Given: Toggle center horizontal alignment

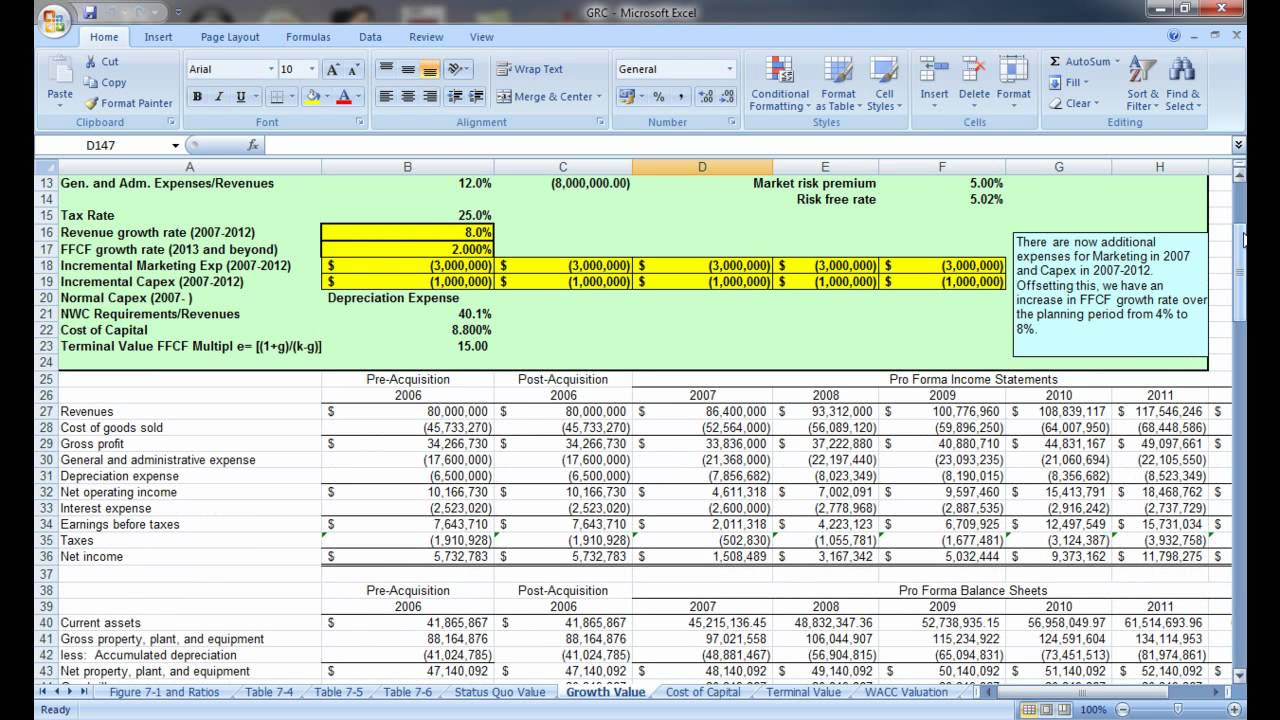Looking at the screenshot, I should [408, 97].
